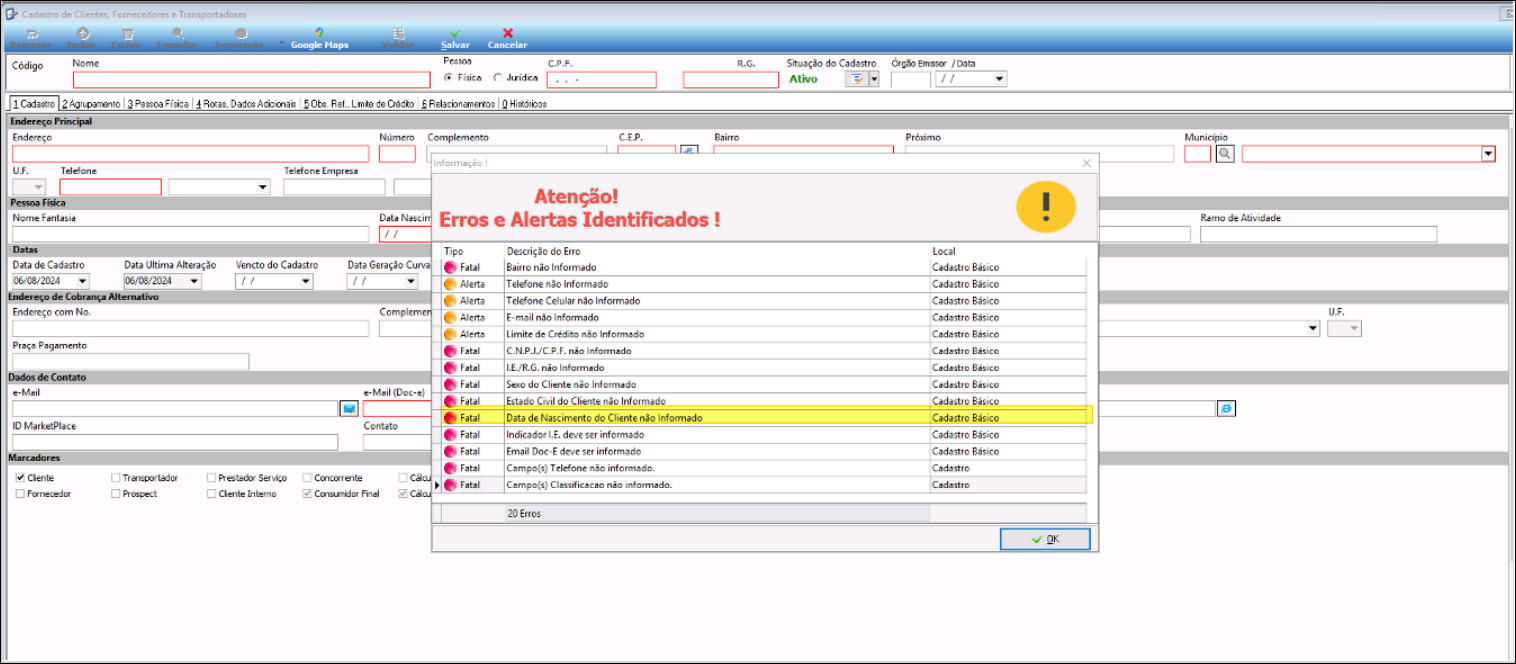This screenshot has width=1516, height=664.
Task: Click the Situação do Cadastro edit icon
Action: [x=857, y=80]
